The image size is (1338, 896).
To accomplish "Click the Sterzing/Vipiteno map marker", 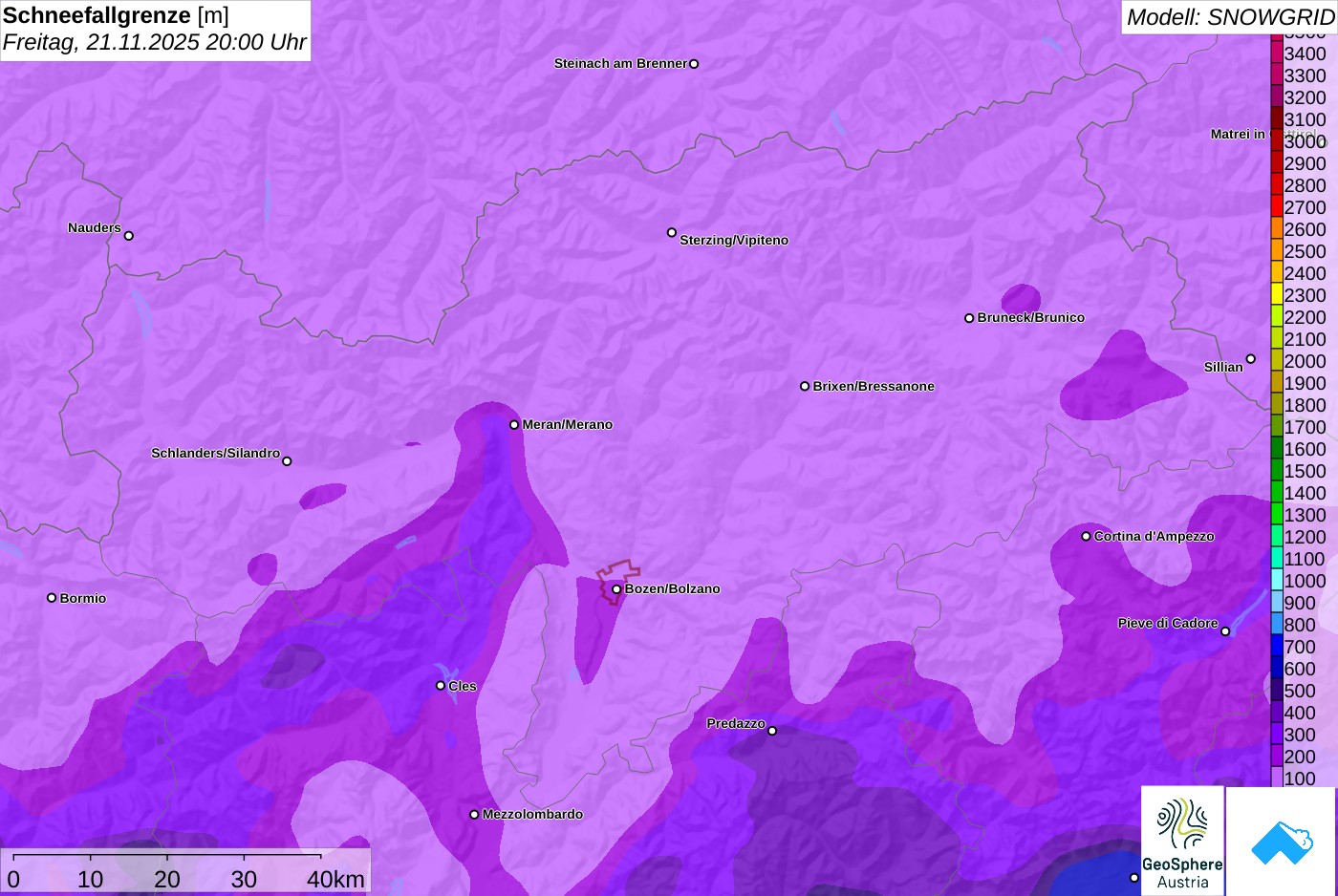I will [x=672, y=232].
